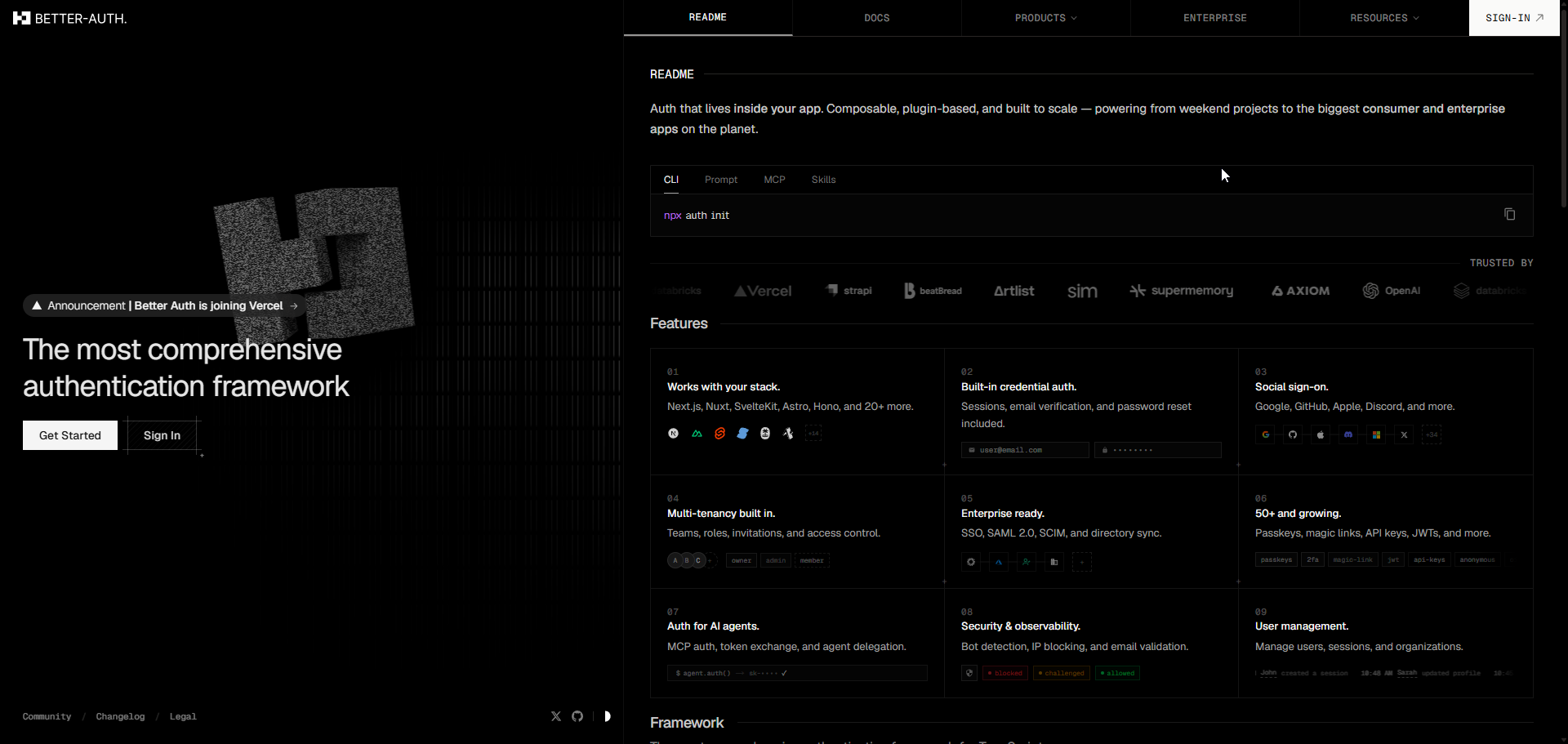Viewport: 1568px width, 744px height.
Task: Click the user@email.com input field
Action: pos(1025,450)
